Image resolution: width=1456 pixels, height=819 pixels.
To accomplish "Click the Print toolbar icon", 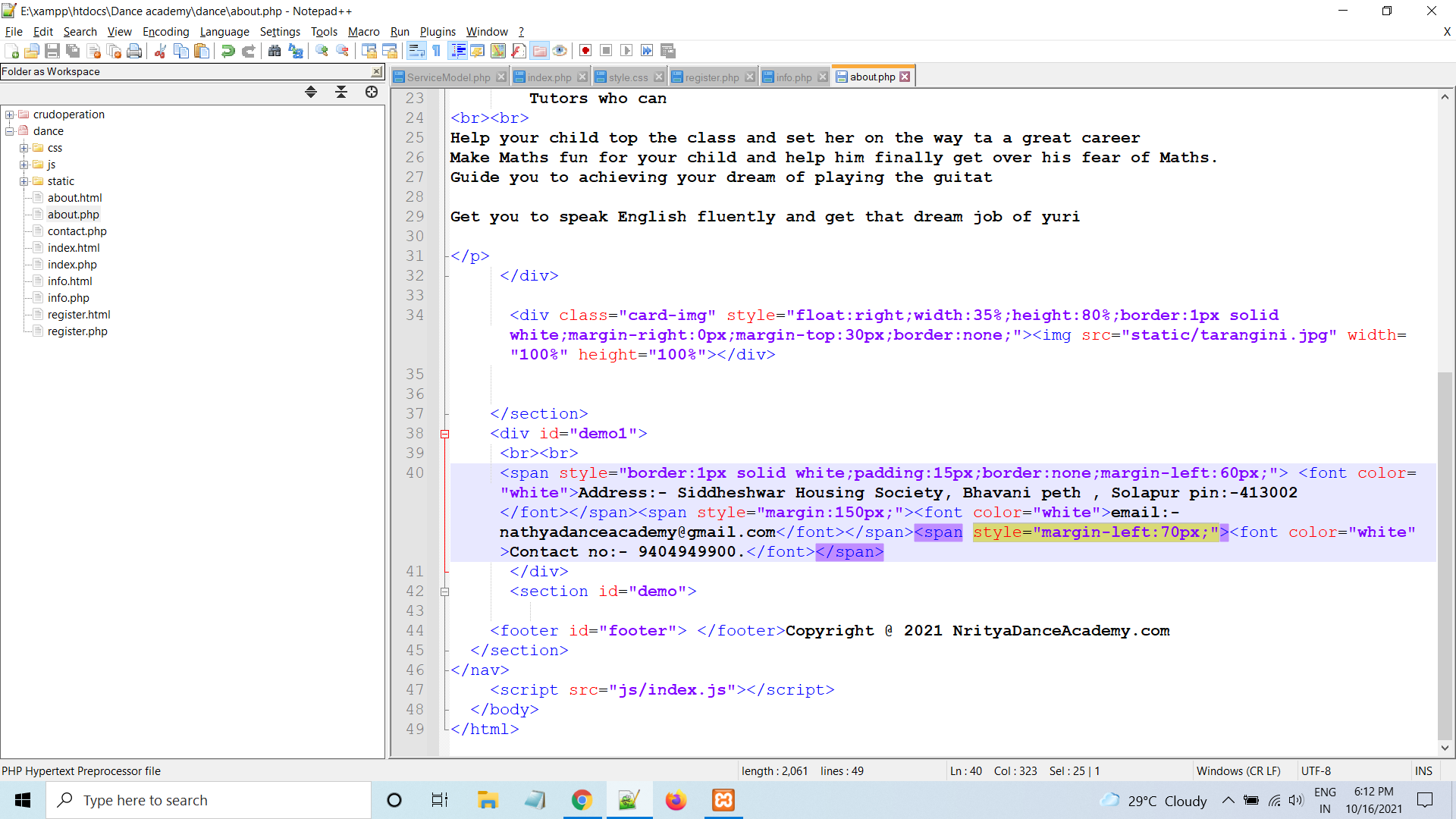I will (134, 51).
